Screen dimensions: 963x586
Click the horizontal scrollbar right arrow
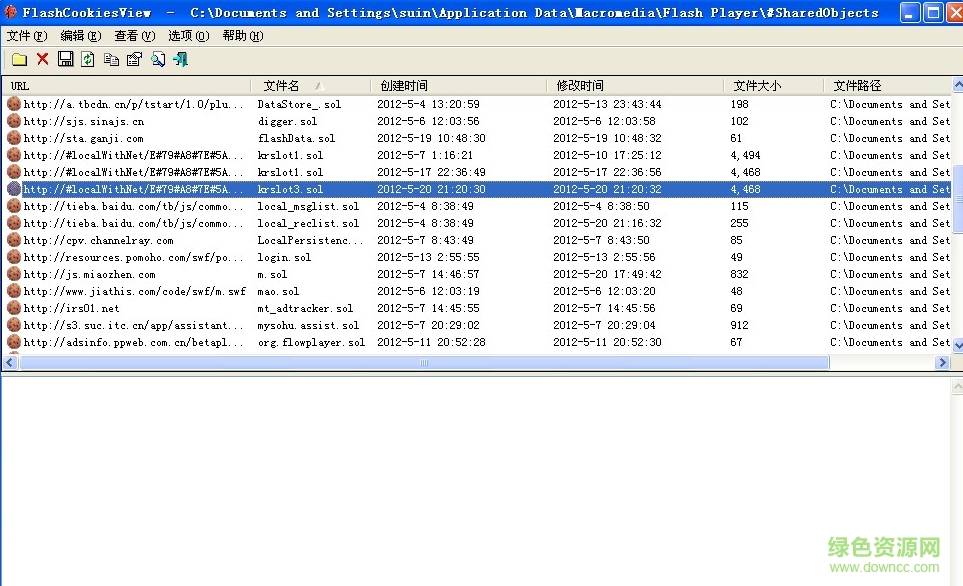coord(943,362)
